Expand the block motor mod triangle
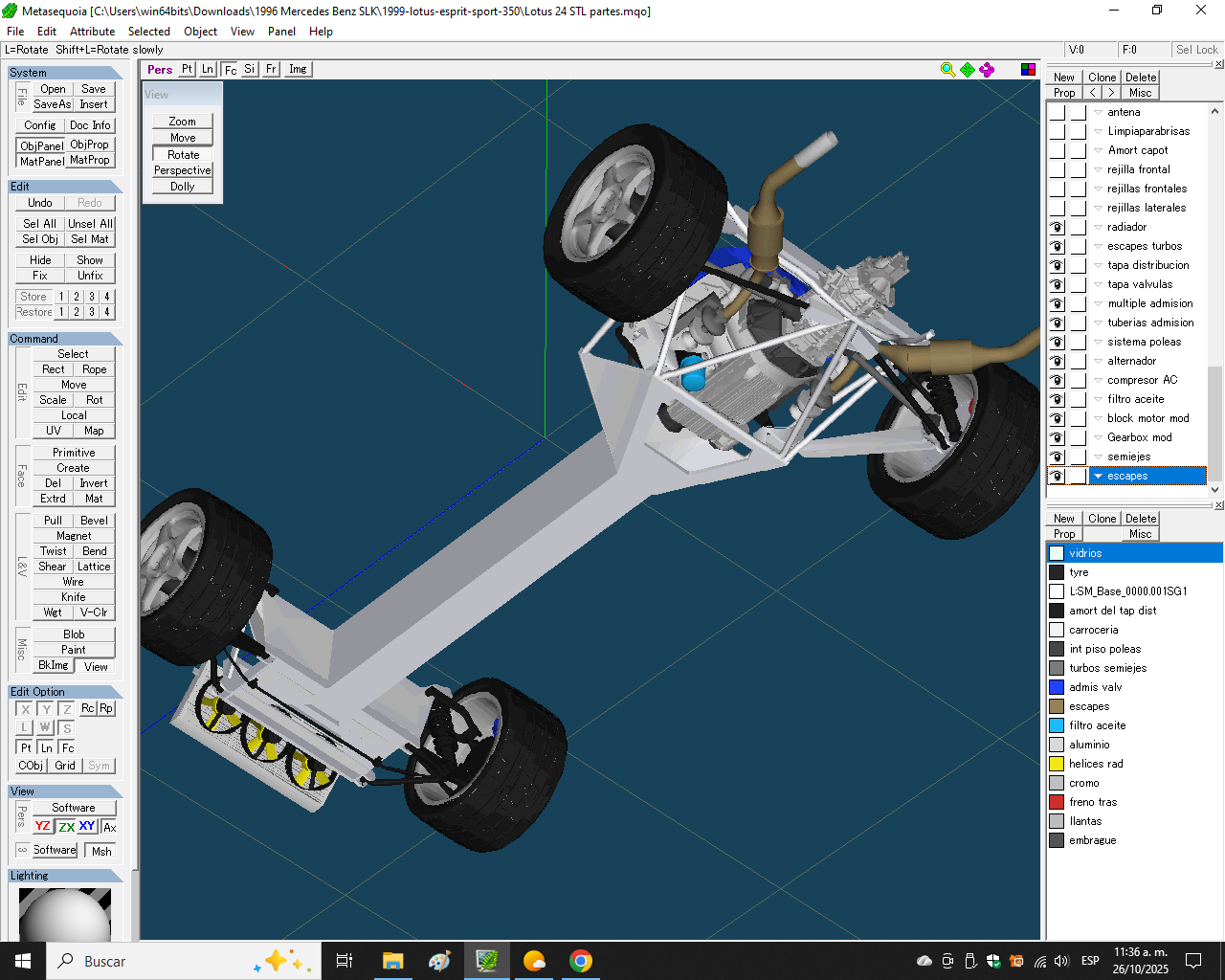 click(1099, 419)
